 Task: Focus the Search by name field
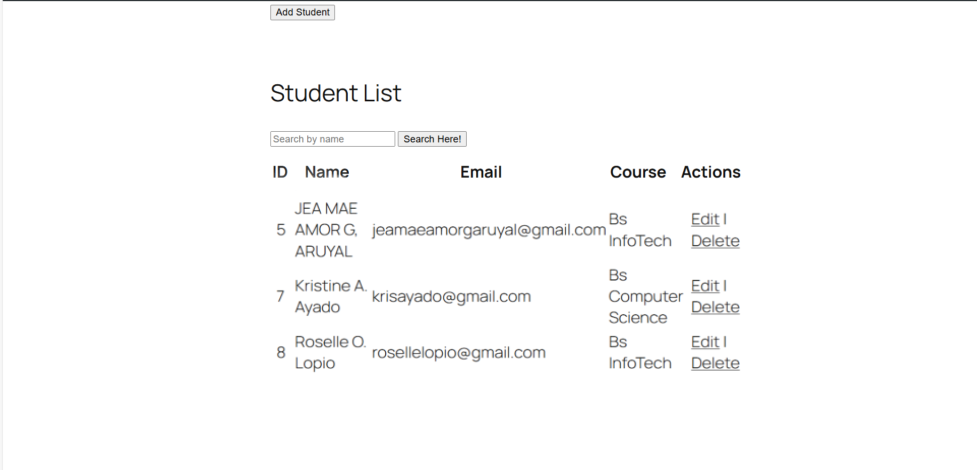(x=332, y=140)
